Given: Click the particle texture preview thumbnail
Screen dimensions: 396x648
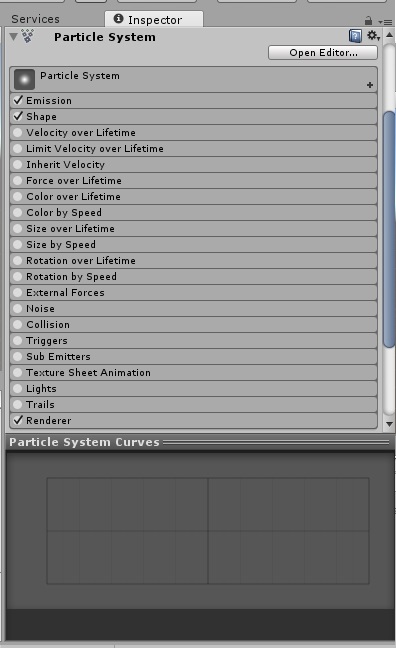Looking at the screenshot, I should [24, 79].
